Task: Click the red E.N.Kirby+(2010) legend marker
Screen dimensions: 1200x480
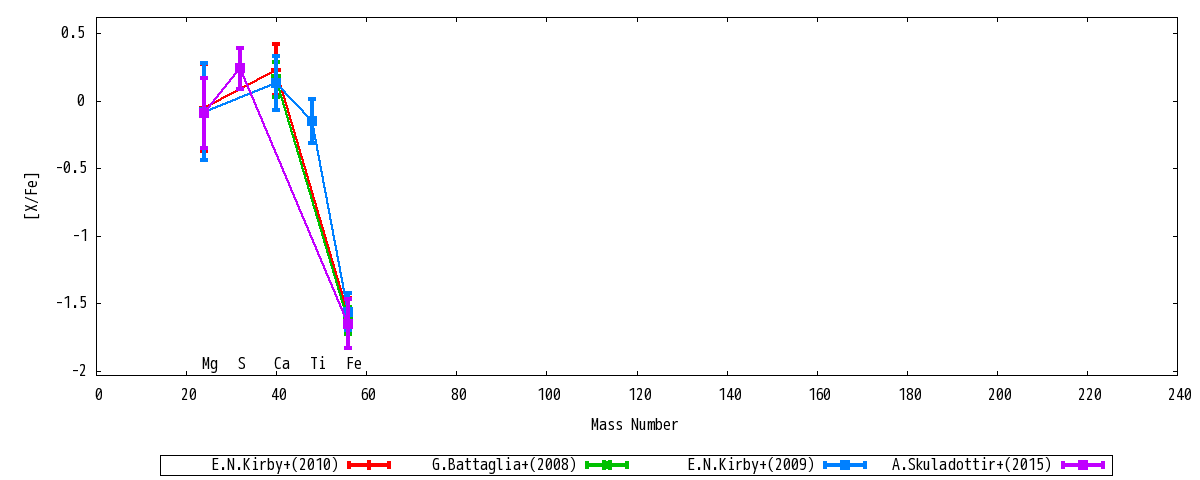Action: pos(368,465)
